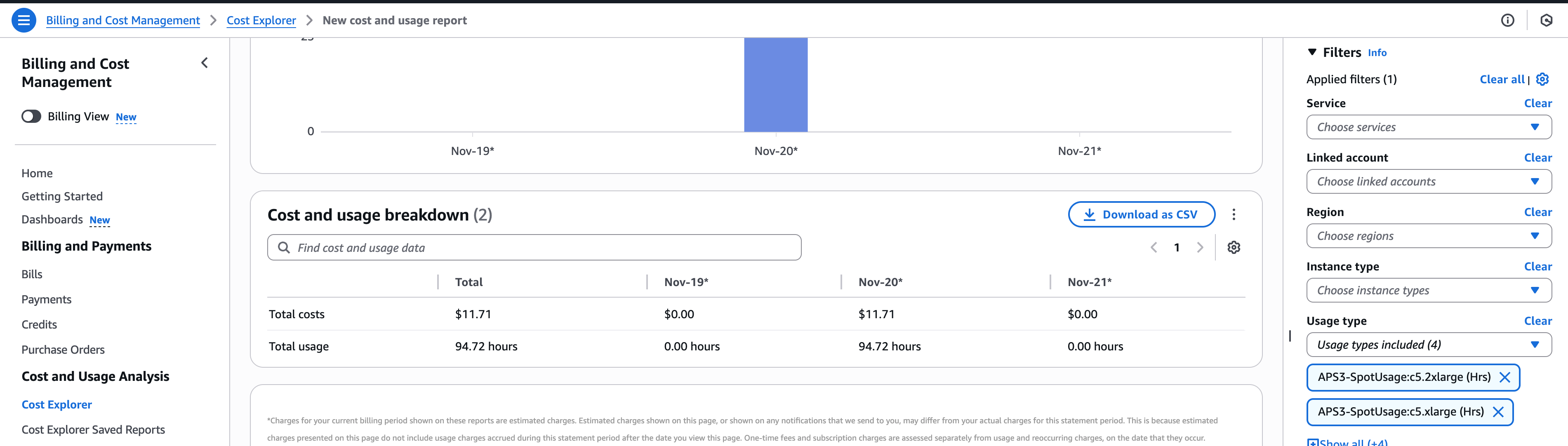This screenshot has height=446, width=1568.
Task: Open the hamburger navigation menu
Action: pyautogui.click(x=24, y=20)
